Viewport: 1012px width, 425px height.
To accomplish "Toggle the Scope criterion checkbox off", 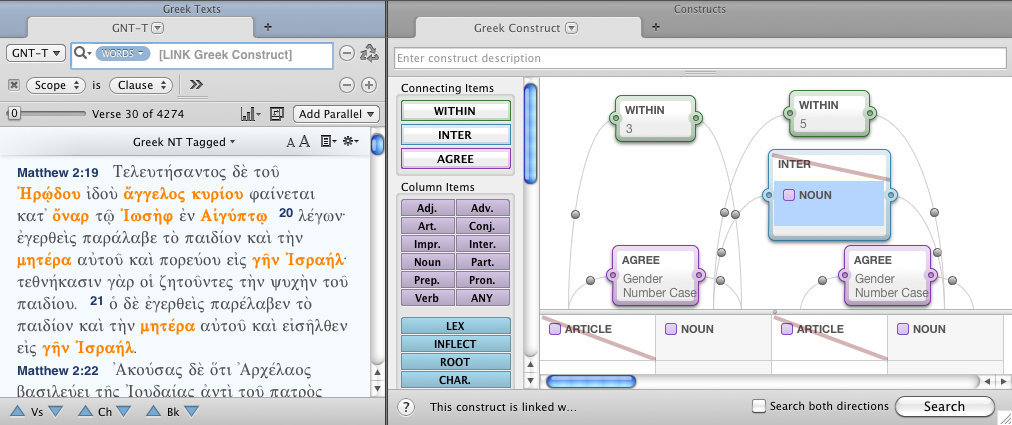I will coord(14,85).
